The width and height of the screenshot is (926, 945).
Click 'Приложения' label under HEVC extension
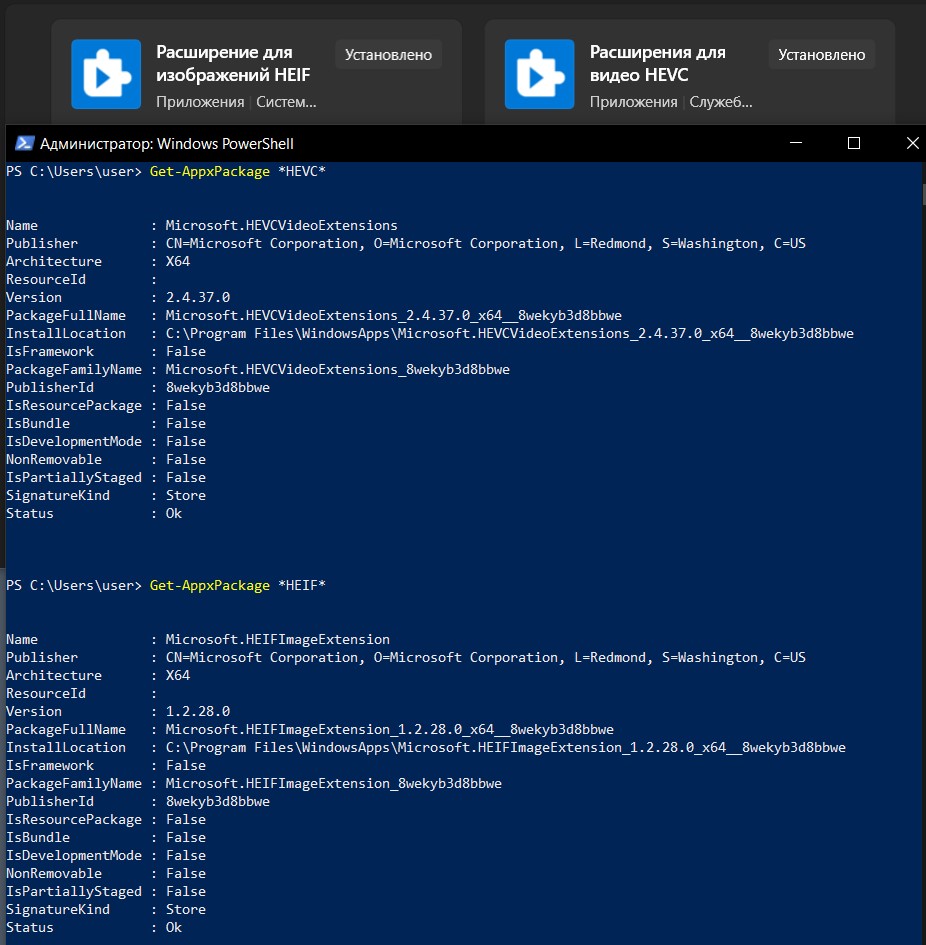[634, 102]
